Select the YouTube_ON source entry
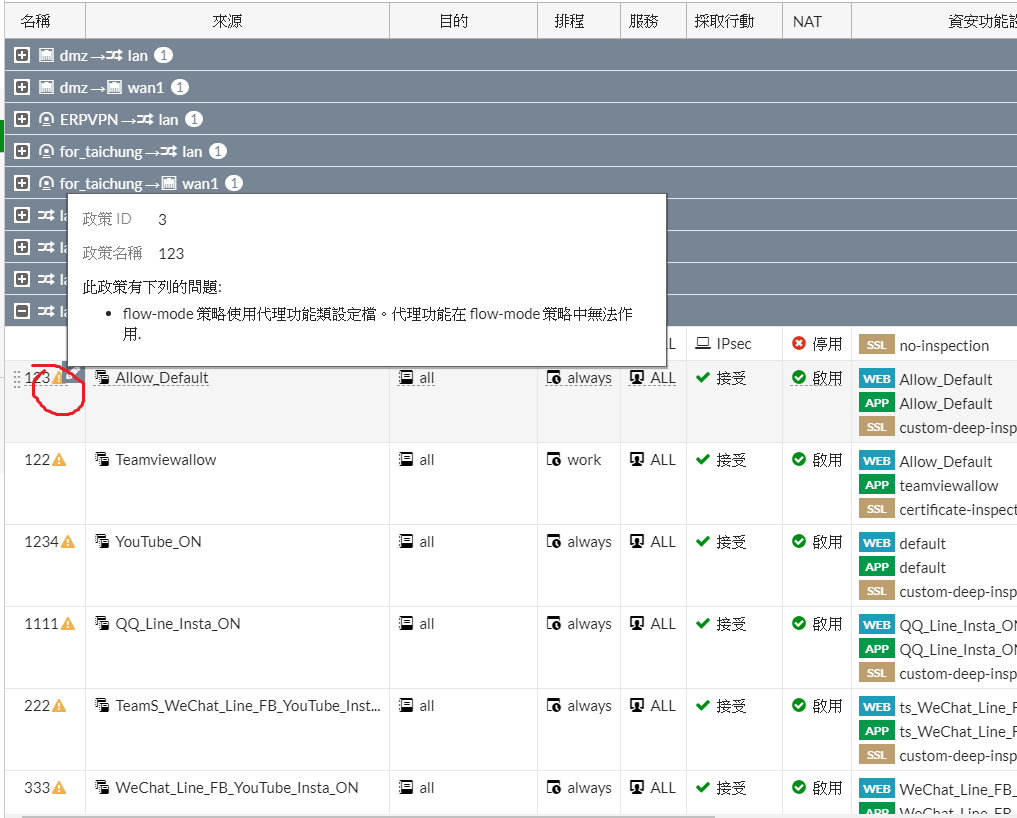This screenshot has width=1017, height=818. (158, 542)
